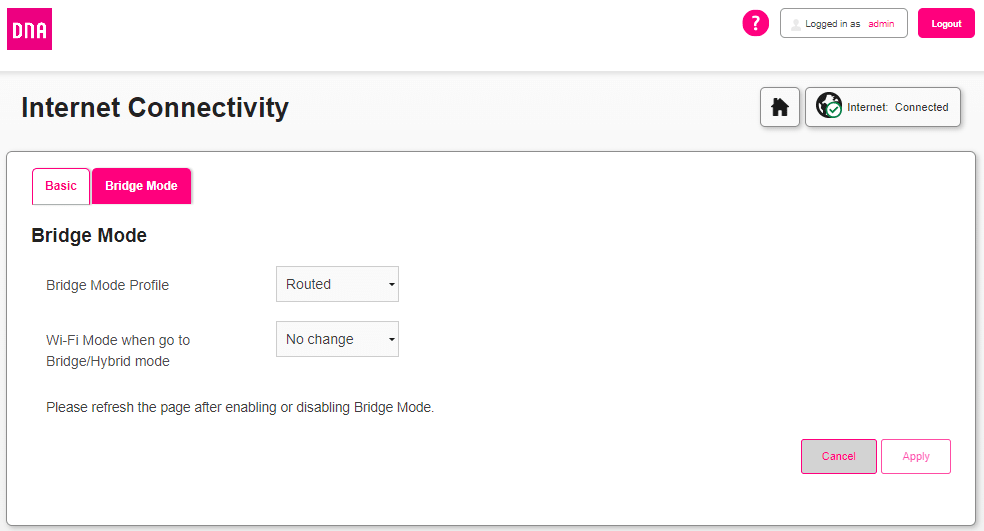984x531 pixels.
Task: Expand the Wi-Fi Mode No change dropdown
Action: (x=337, y=339)
